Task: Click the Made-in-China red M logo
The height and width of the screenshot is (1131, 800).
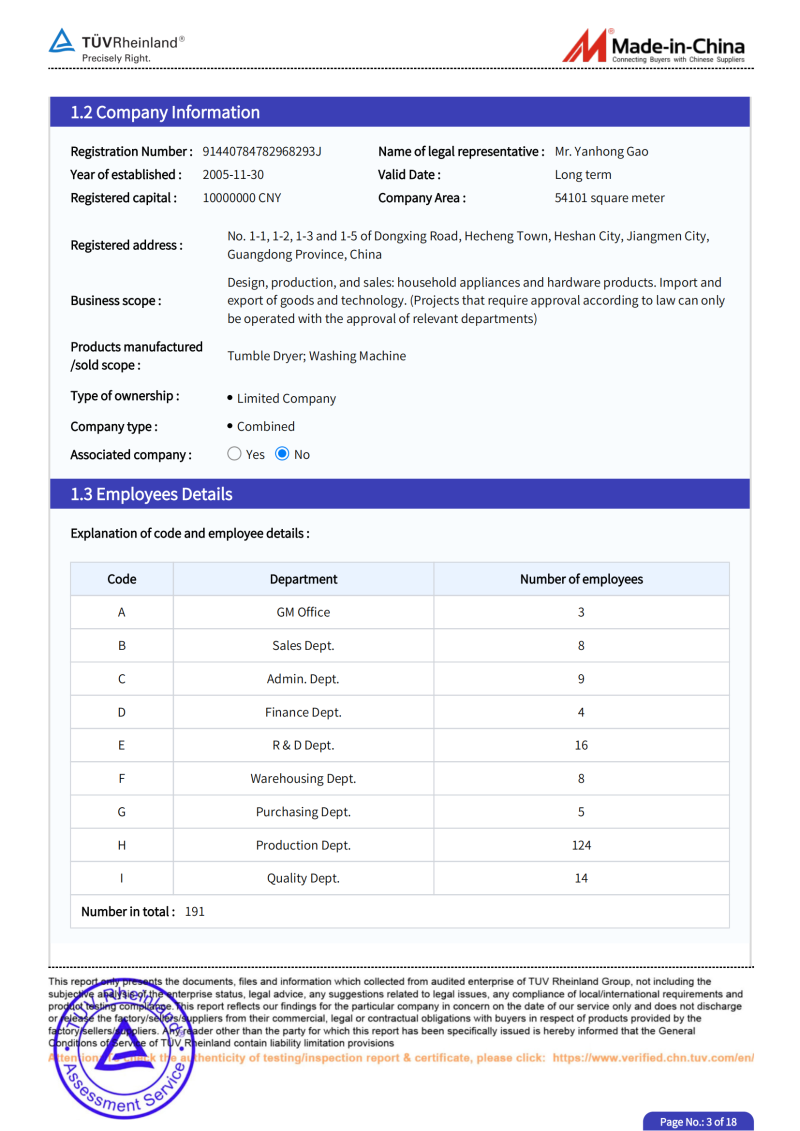Action: tap(585, 46)
